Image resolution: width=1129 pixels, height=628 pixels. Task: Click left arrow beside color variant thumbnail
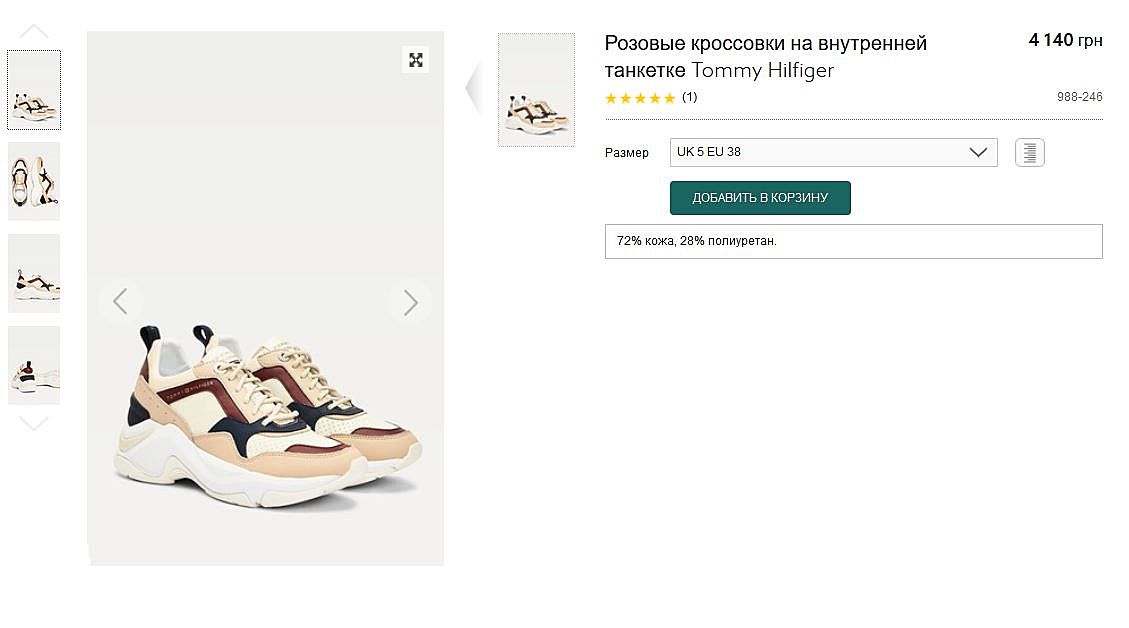point(474,88)
